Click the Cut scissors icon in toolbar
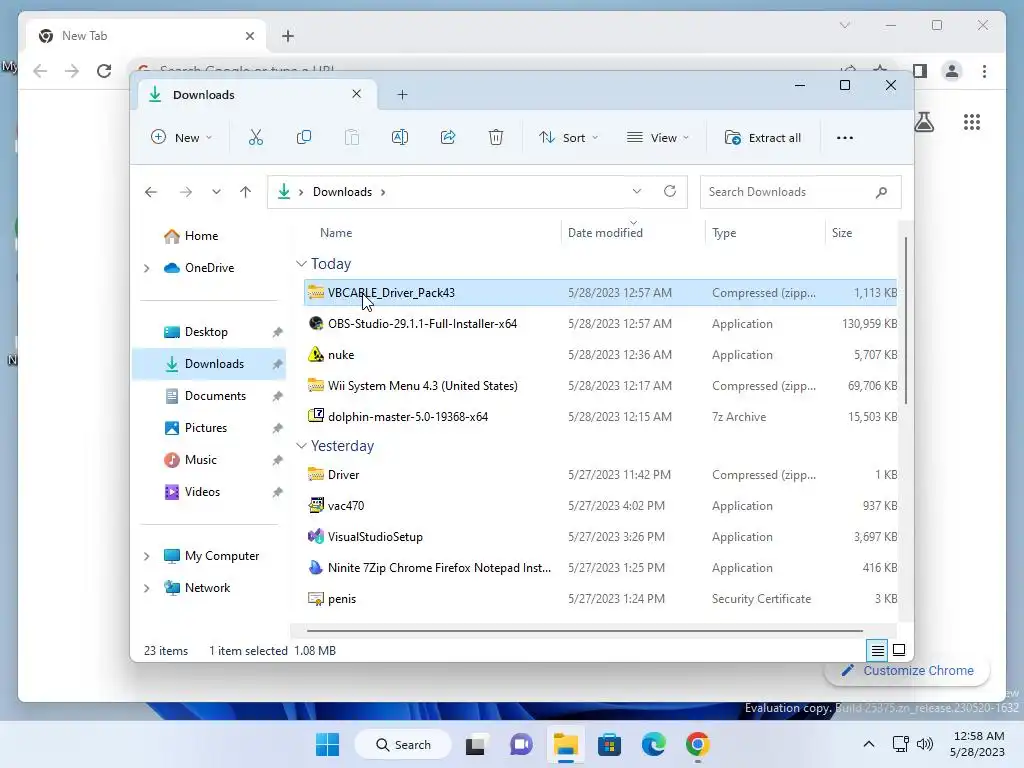Screen dimensions: 1024x768 tap(255, 138)
